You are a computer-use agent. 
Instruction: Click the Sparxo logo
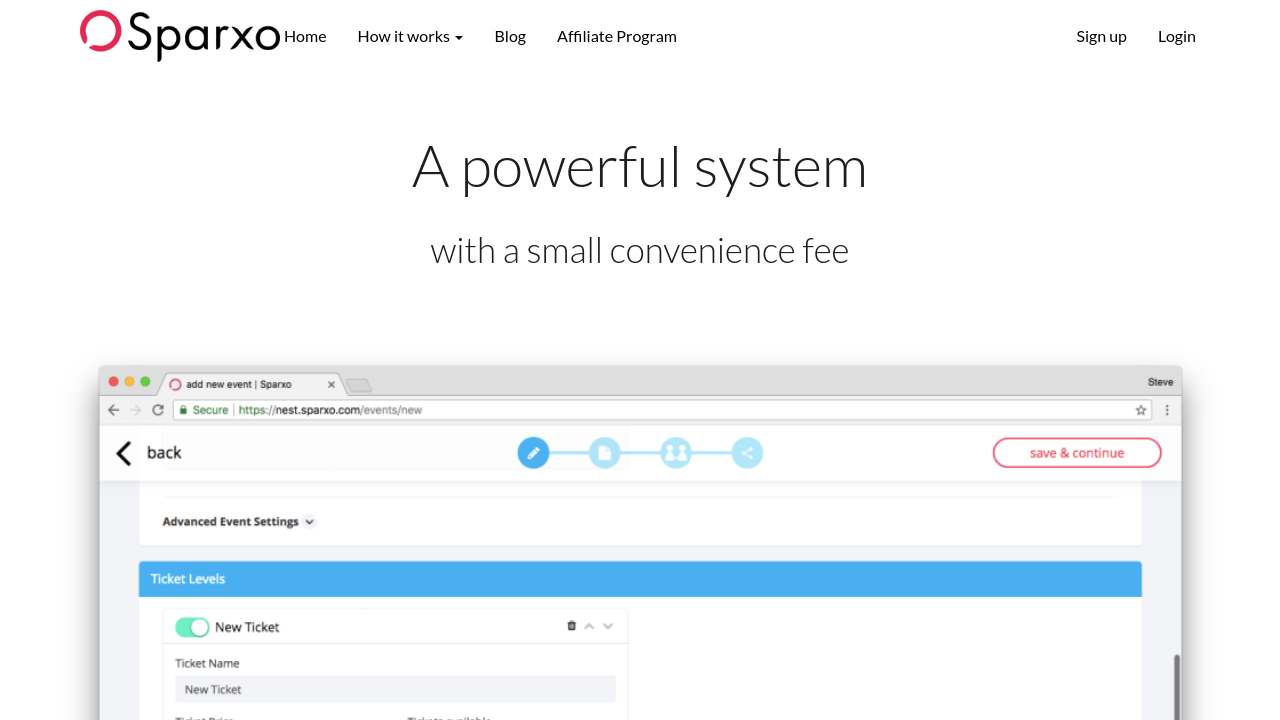180,35
